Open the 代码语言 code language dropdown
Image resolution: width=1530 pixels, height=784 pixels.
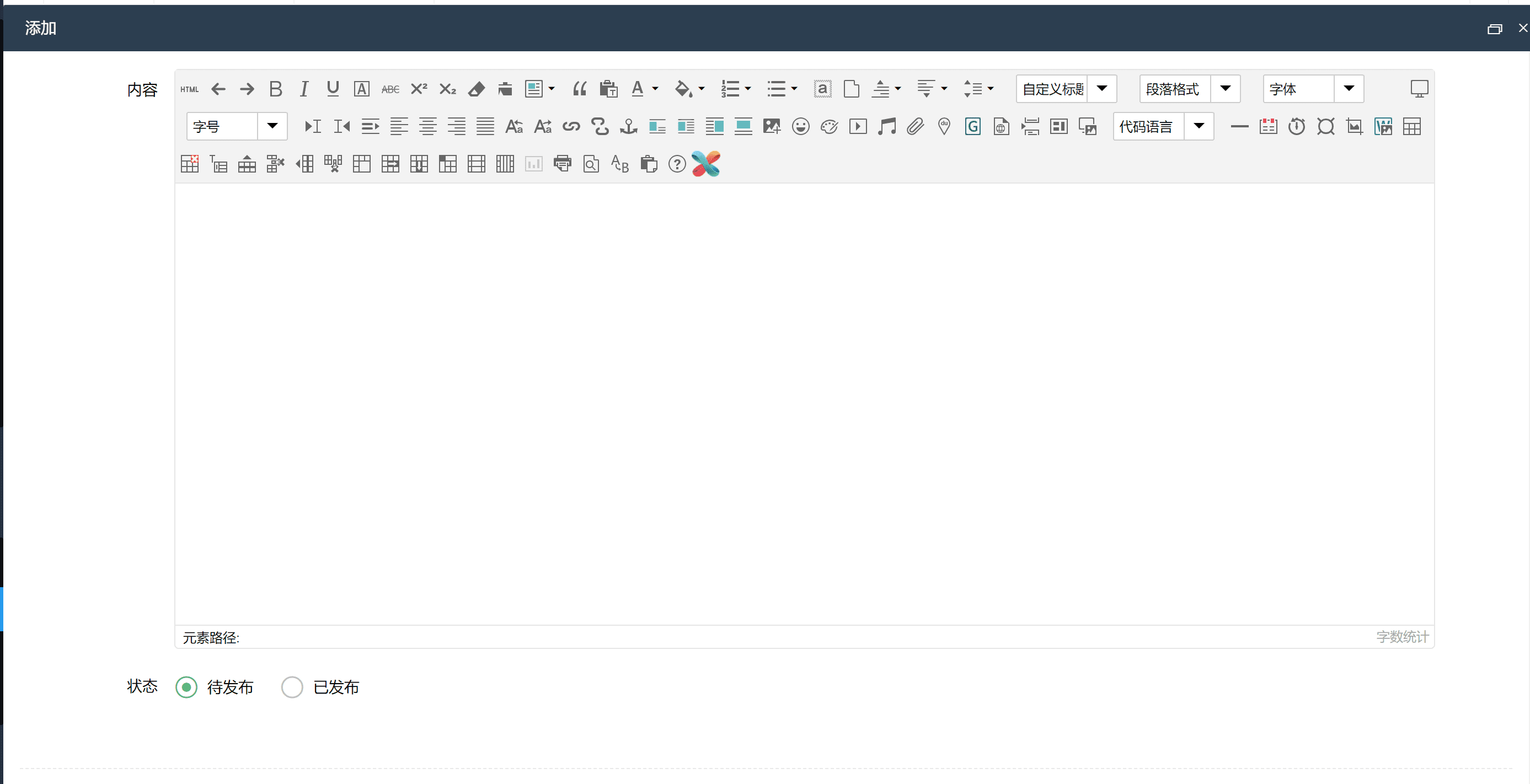[1199, 126]
